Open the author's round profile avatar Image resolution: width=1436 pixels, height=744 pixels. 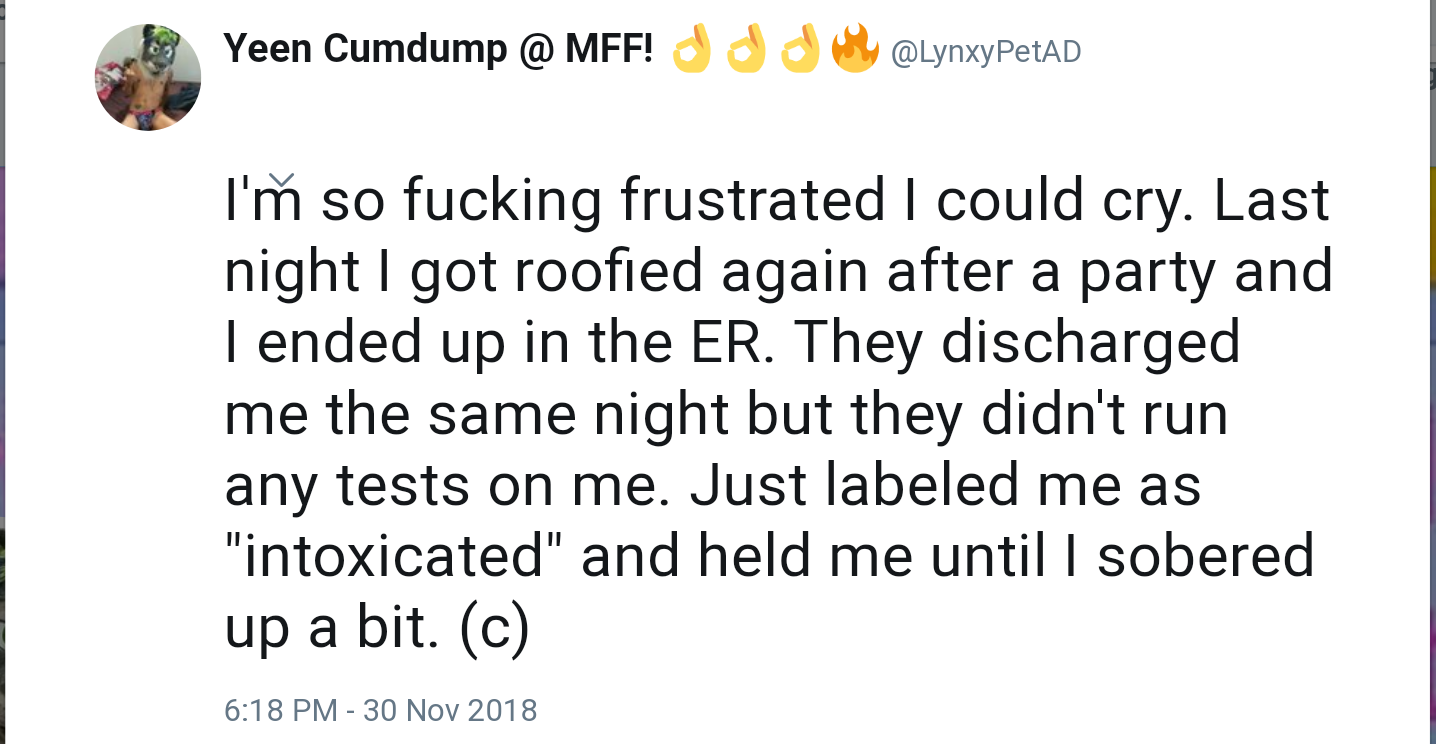click(148, 78)
